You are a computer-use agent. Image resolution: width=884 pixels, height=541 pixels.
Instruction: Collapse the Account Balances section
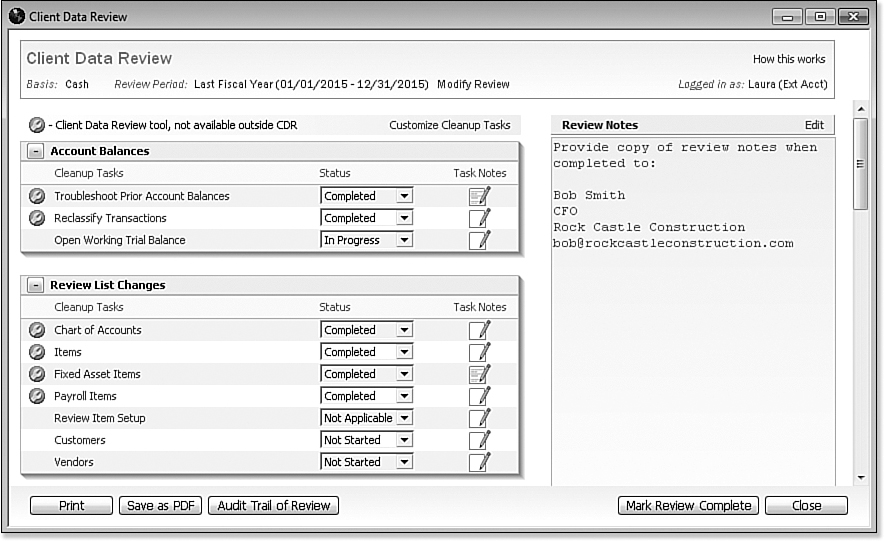click(x=36, y=151)
